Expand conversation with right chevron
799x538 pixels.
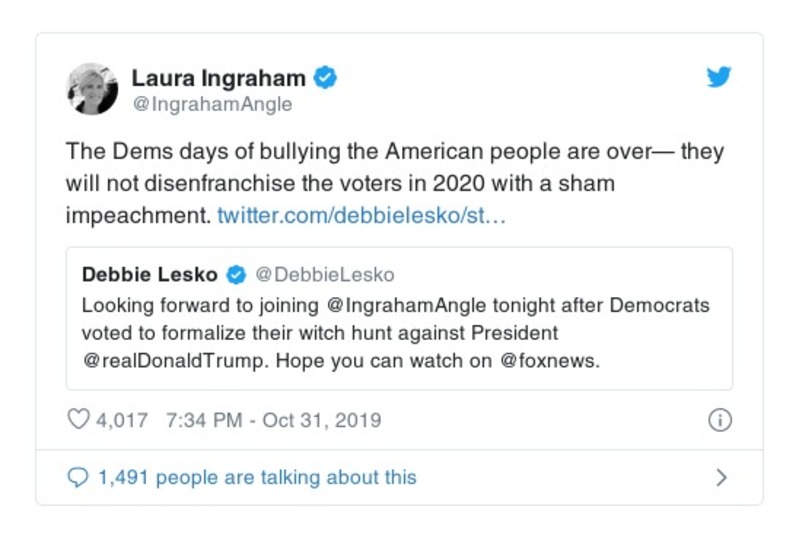tap(721, 478)
